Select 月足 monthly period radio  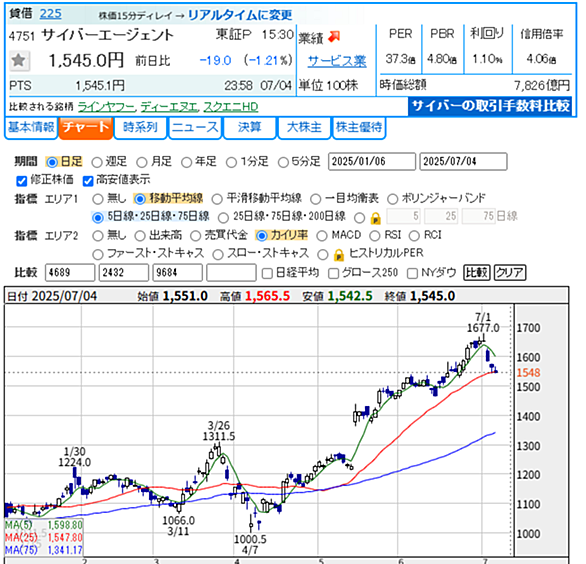[142, 162]
